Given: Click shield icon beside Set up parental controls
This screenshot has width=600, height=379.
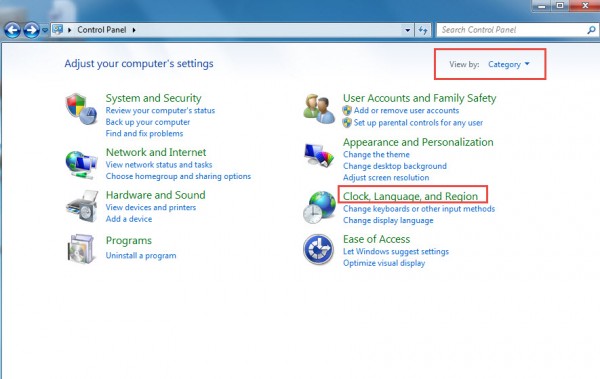Looking at the screenshot, I should click(347, 123).
